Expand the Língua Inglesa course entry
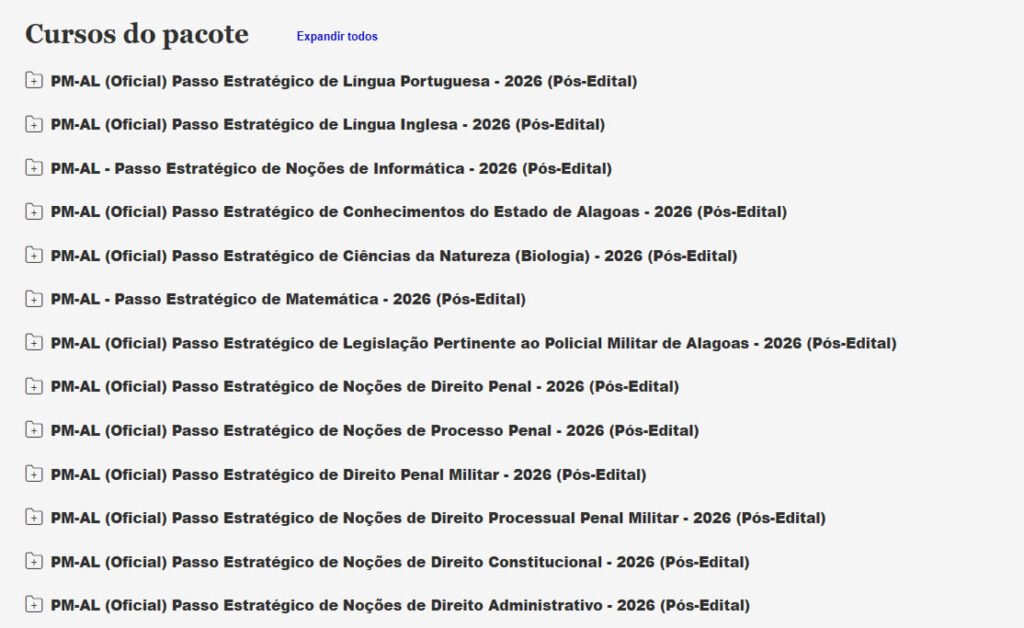Viewport: 1024px width, 628px height. point(35,125)
